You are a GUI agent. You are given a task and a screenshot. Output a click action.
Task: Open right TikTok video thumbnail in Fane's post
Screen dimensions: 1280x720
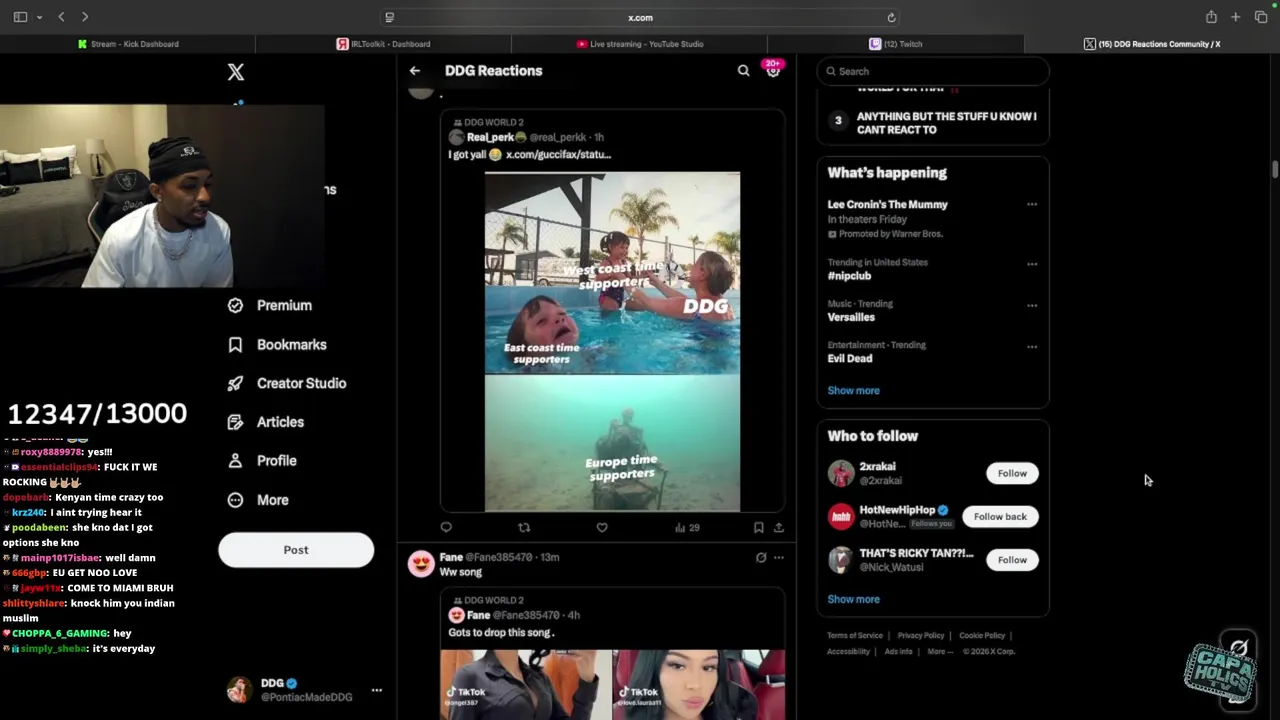699,685
